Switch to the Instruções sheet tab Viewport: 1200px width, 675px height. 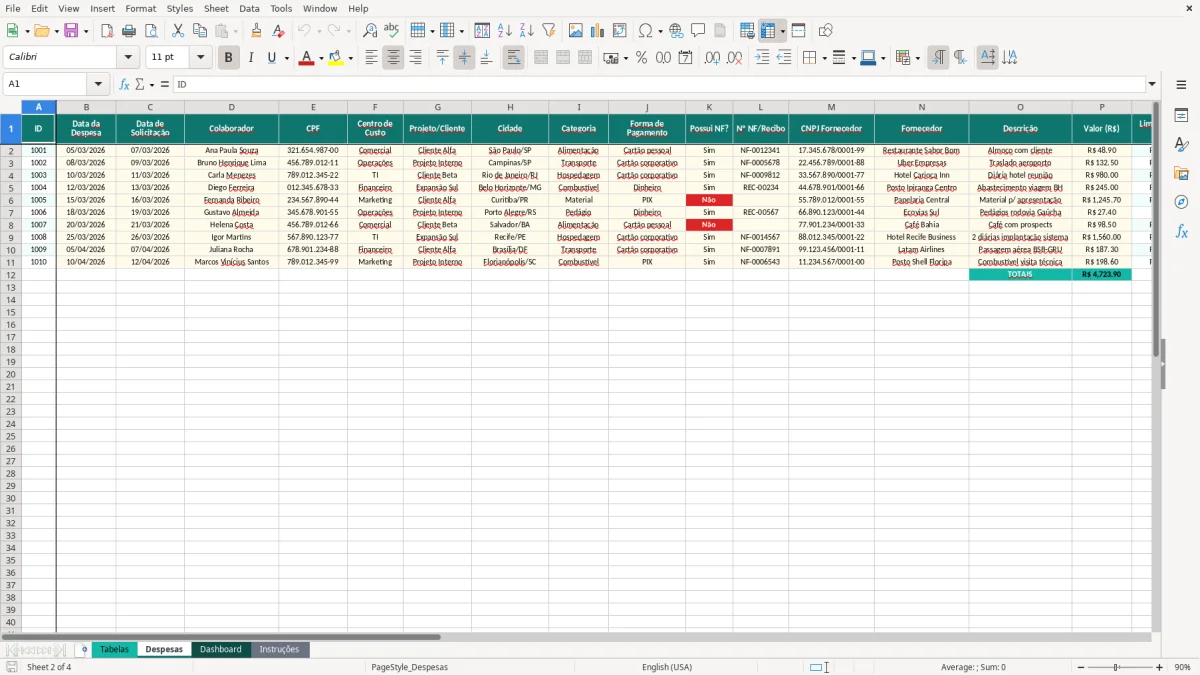[x=280, y=649]
